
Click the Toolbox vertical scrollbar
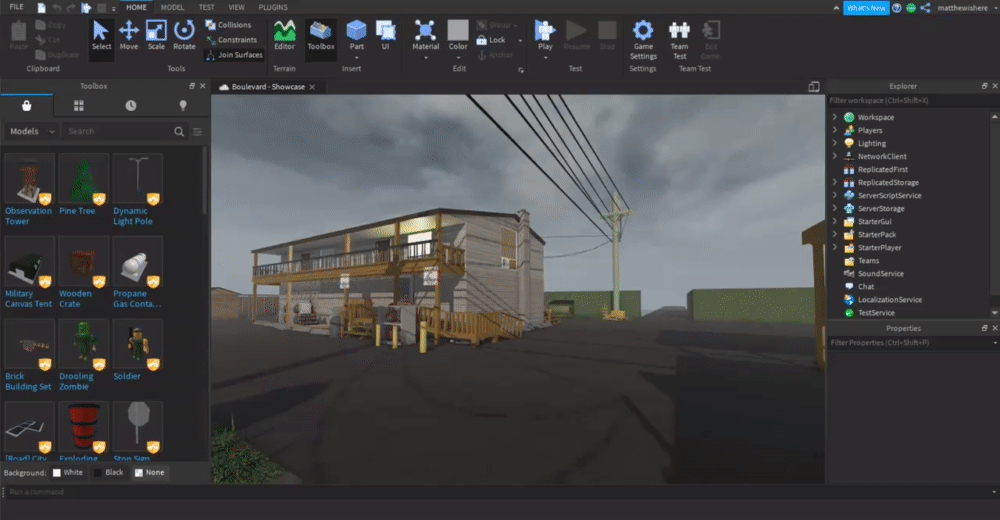(205, 182)
